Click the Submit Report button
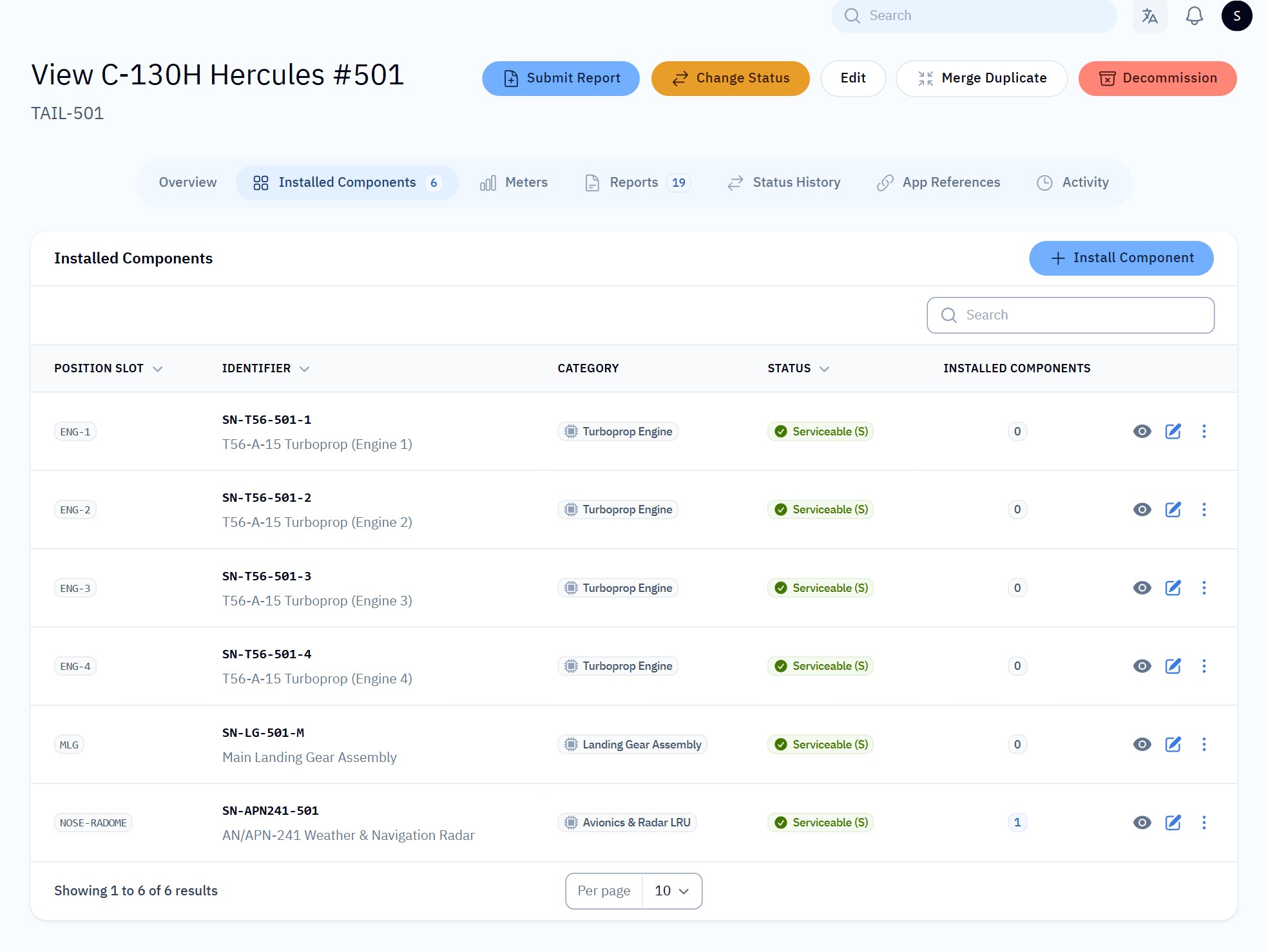 click(561, 79)
